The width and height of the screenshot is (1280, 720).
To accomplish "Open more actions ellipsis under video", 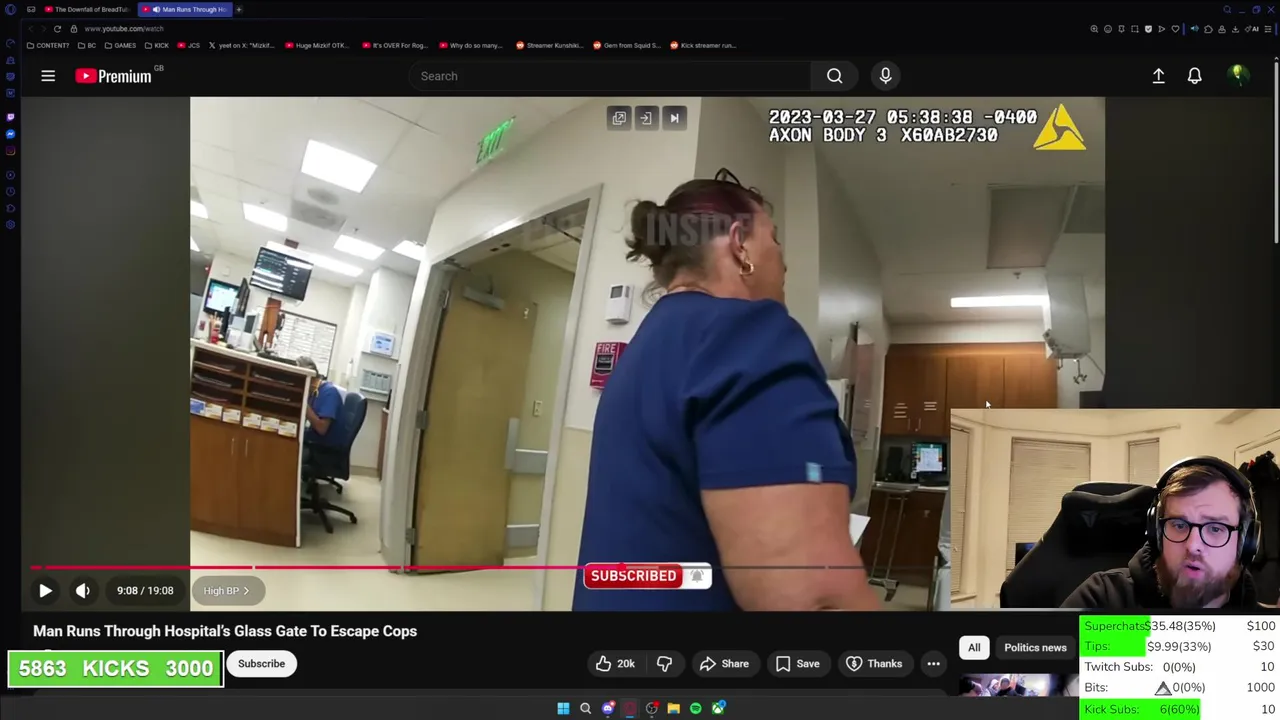I will (x=933, y=664).
